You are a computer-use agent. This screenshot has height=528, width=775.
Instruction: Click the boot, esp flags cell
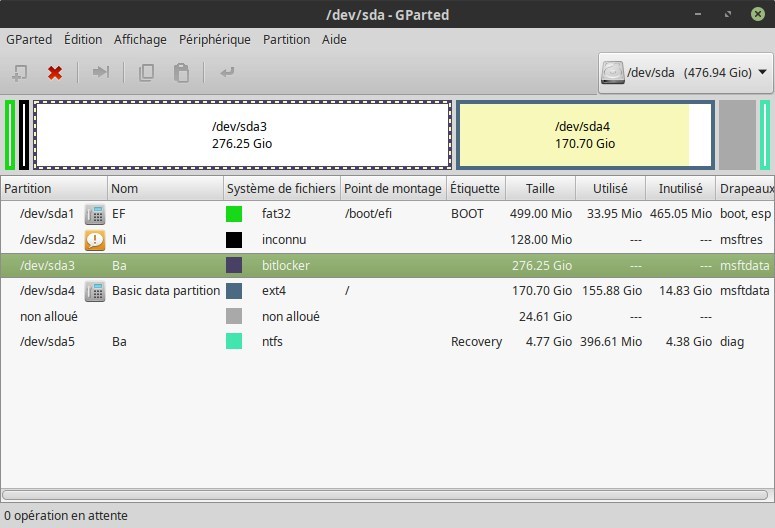745,214
